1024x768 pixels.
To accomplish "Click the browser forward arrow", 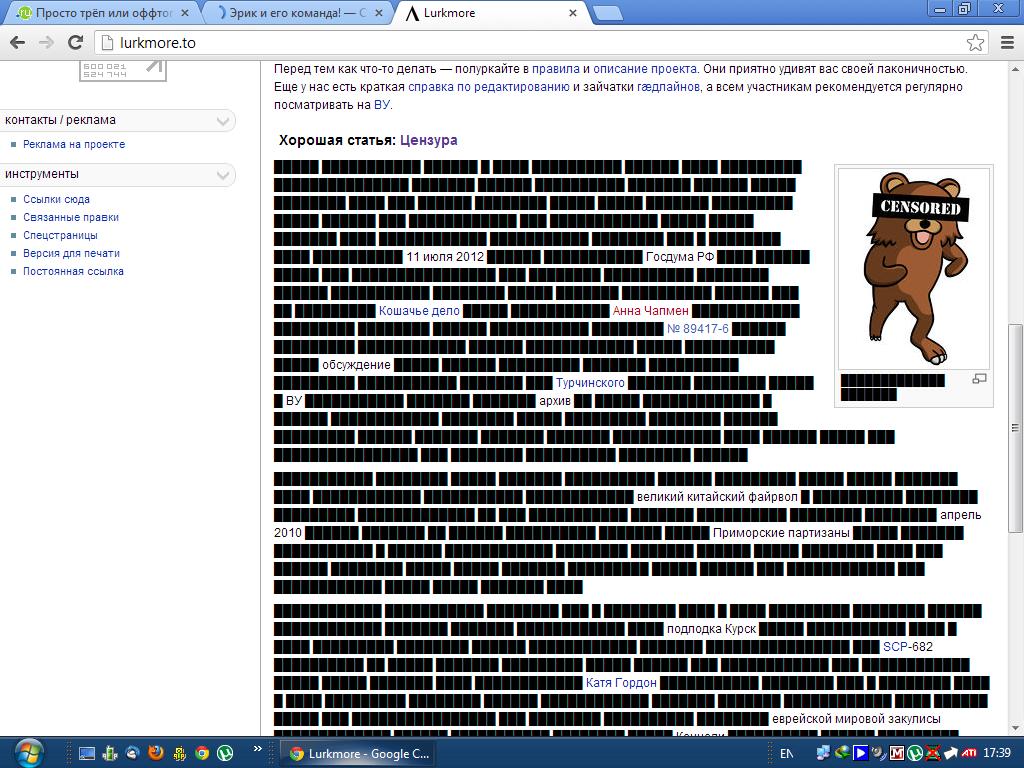I will coord(46,43).
